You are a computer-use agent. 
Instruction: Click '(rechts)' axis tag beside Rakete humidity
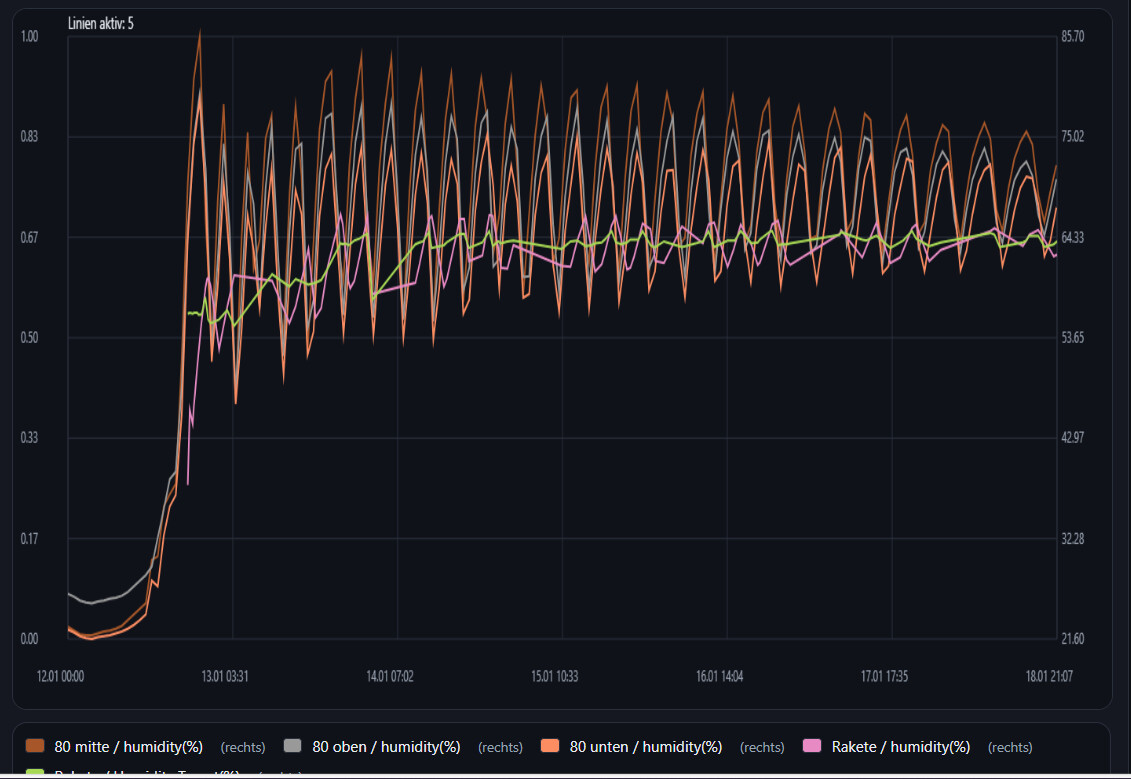(x=1010, y=747)
